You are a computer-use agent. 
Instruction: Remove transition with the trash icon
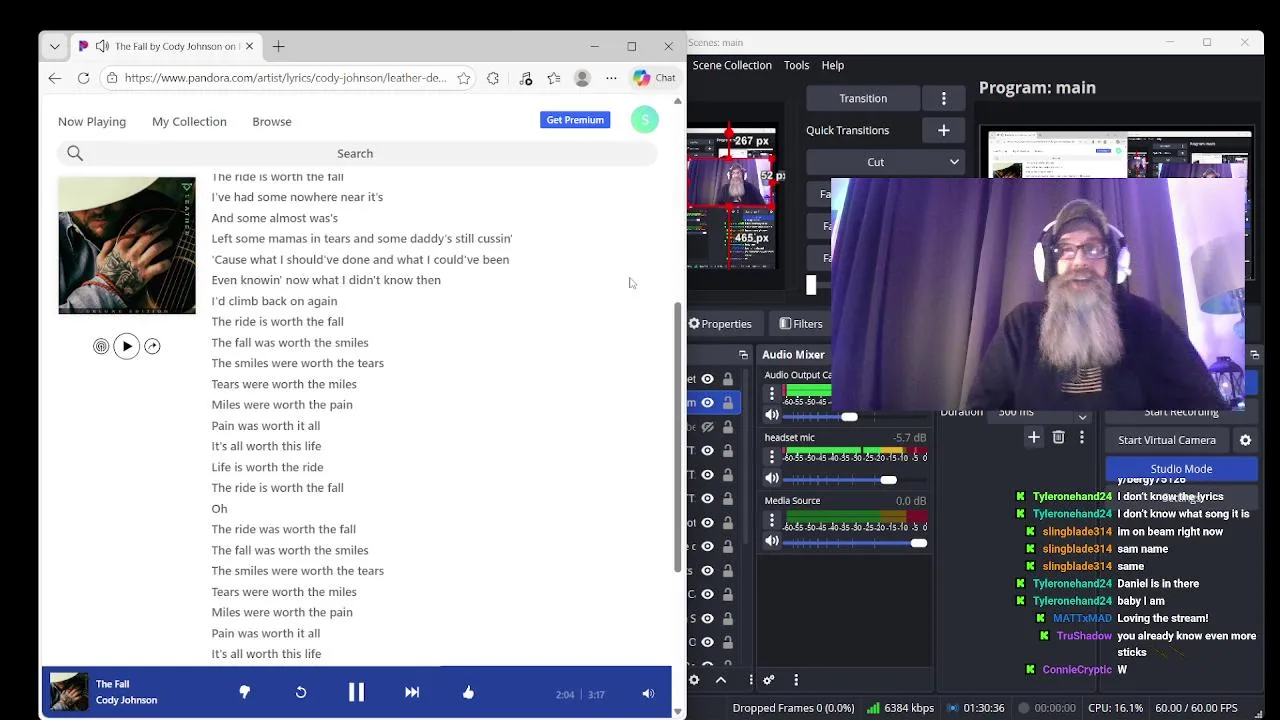pyautogui.click(x=1058, y=437)
